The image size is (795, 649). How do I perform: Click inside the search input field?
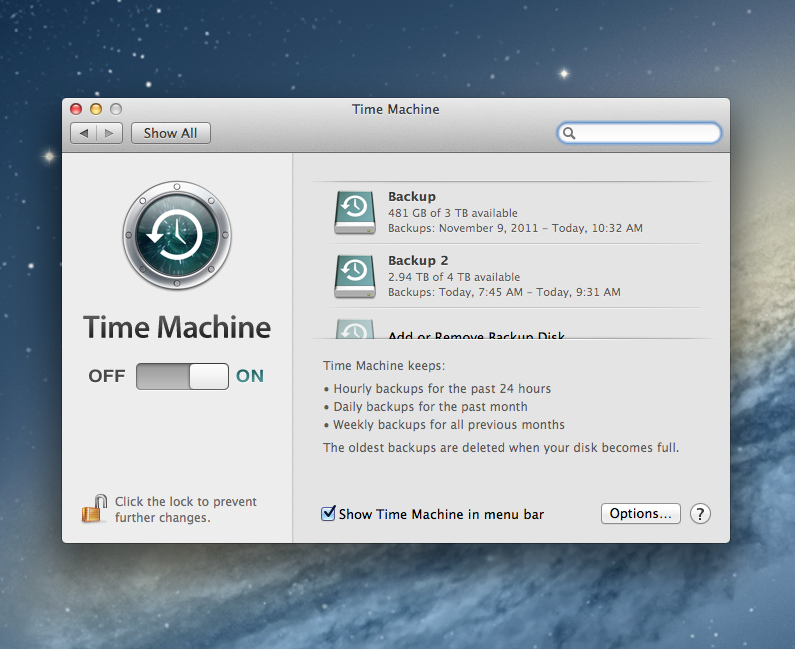pyautogui.click(x=645, y=133)
